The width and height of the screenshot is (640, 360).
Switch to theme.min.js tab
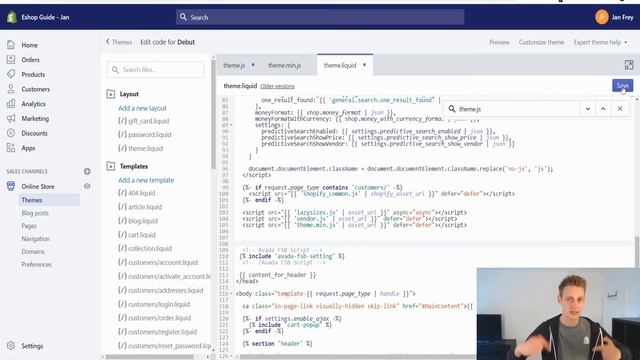[x=284, y=65]
